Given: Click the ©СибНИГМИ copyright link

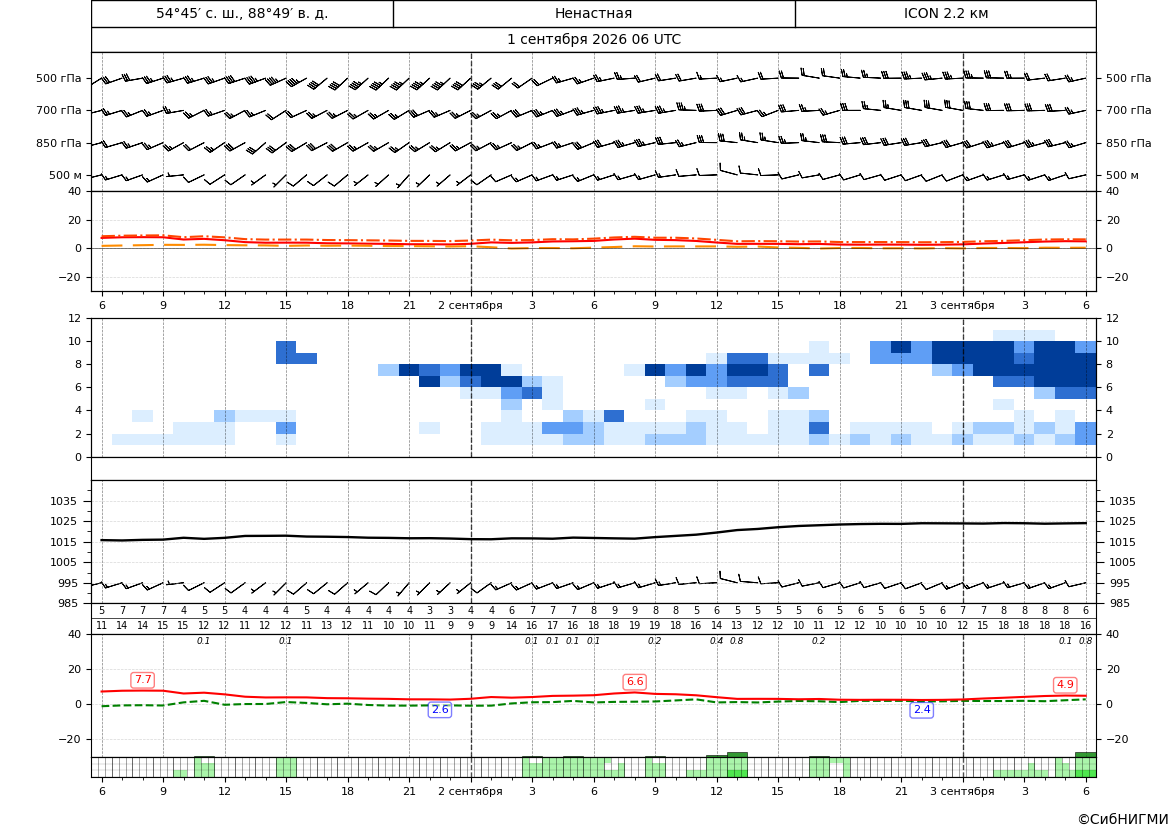Looking at the screenshot, I should (x=1123, y=819).
